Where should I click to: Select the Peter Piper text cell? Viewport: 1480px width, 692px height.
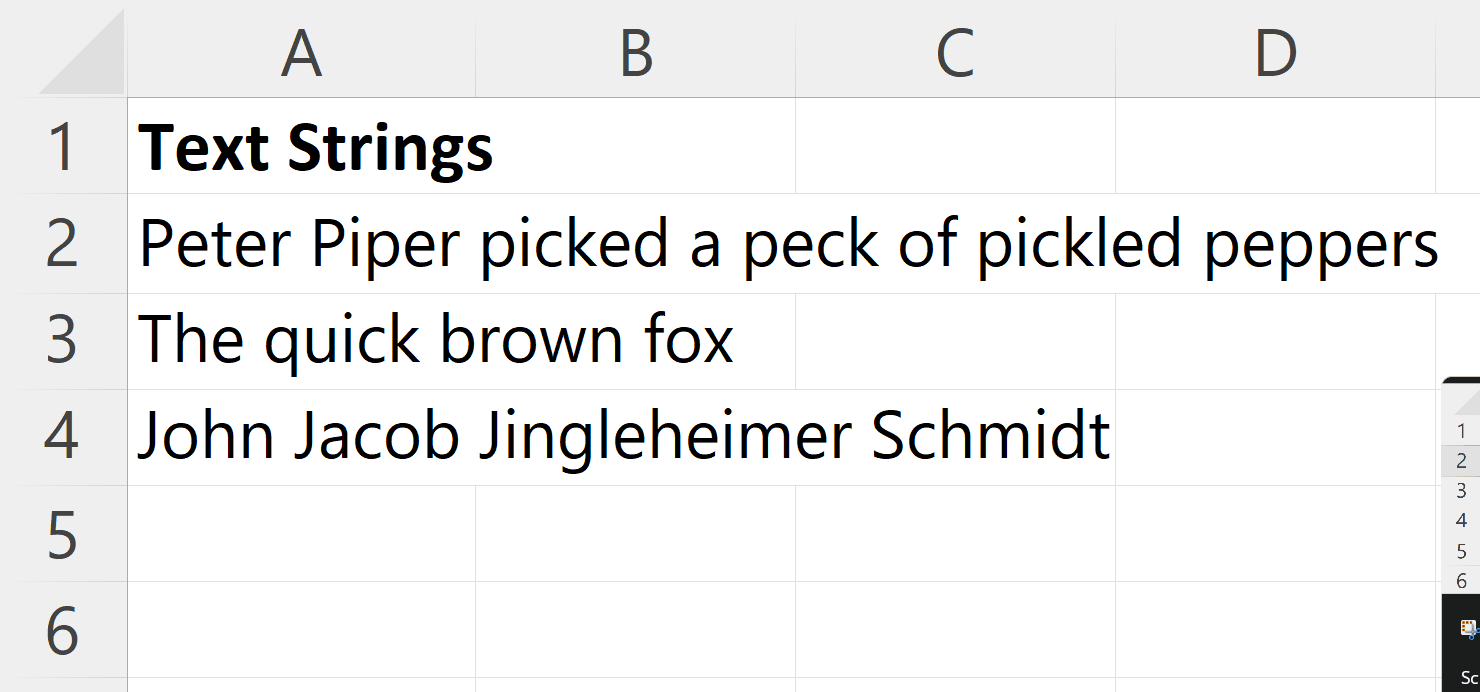pyautogui.click(x=301, y=243)
